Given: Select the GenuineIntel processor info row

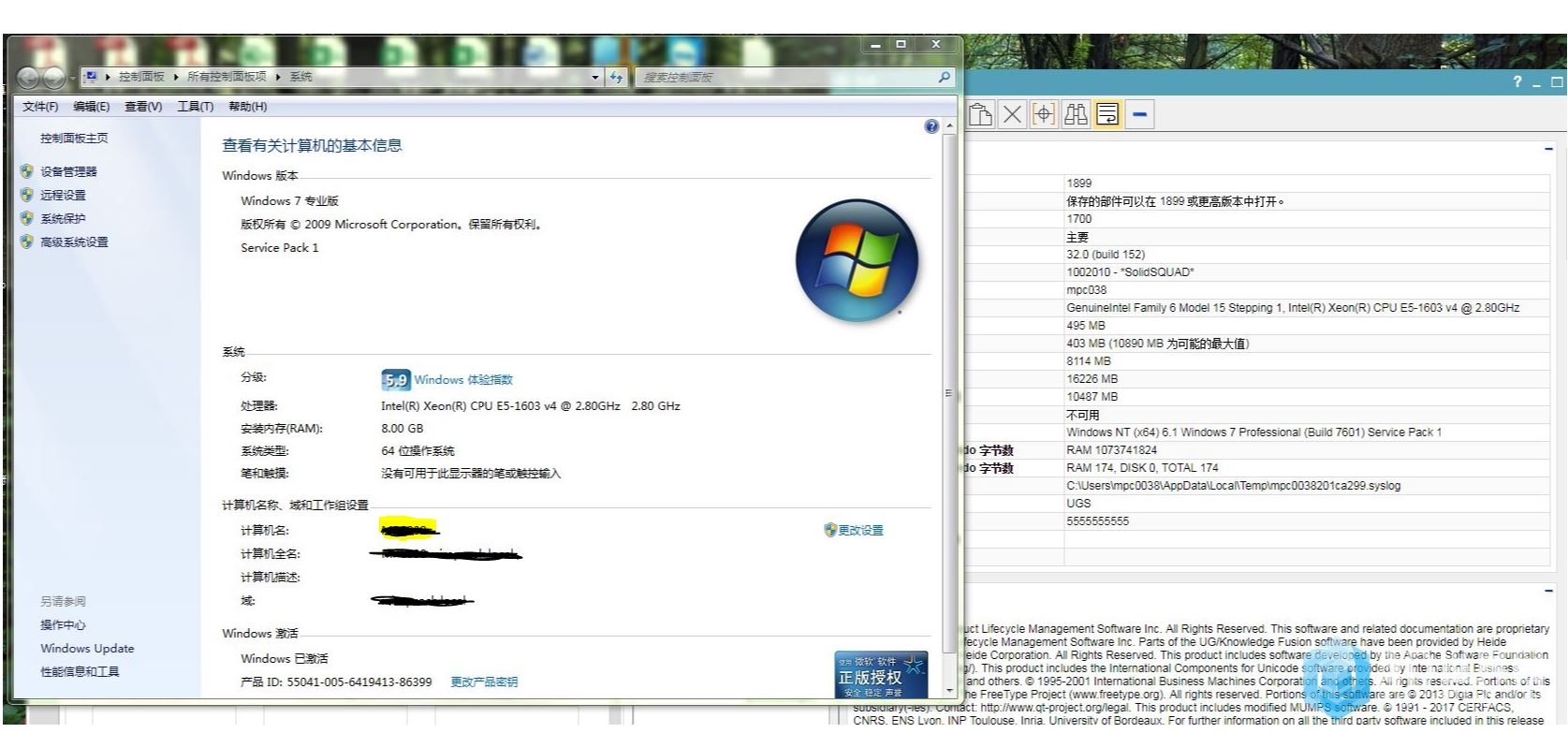Looking at the screenshot, I should click(1307, 308).
